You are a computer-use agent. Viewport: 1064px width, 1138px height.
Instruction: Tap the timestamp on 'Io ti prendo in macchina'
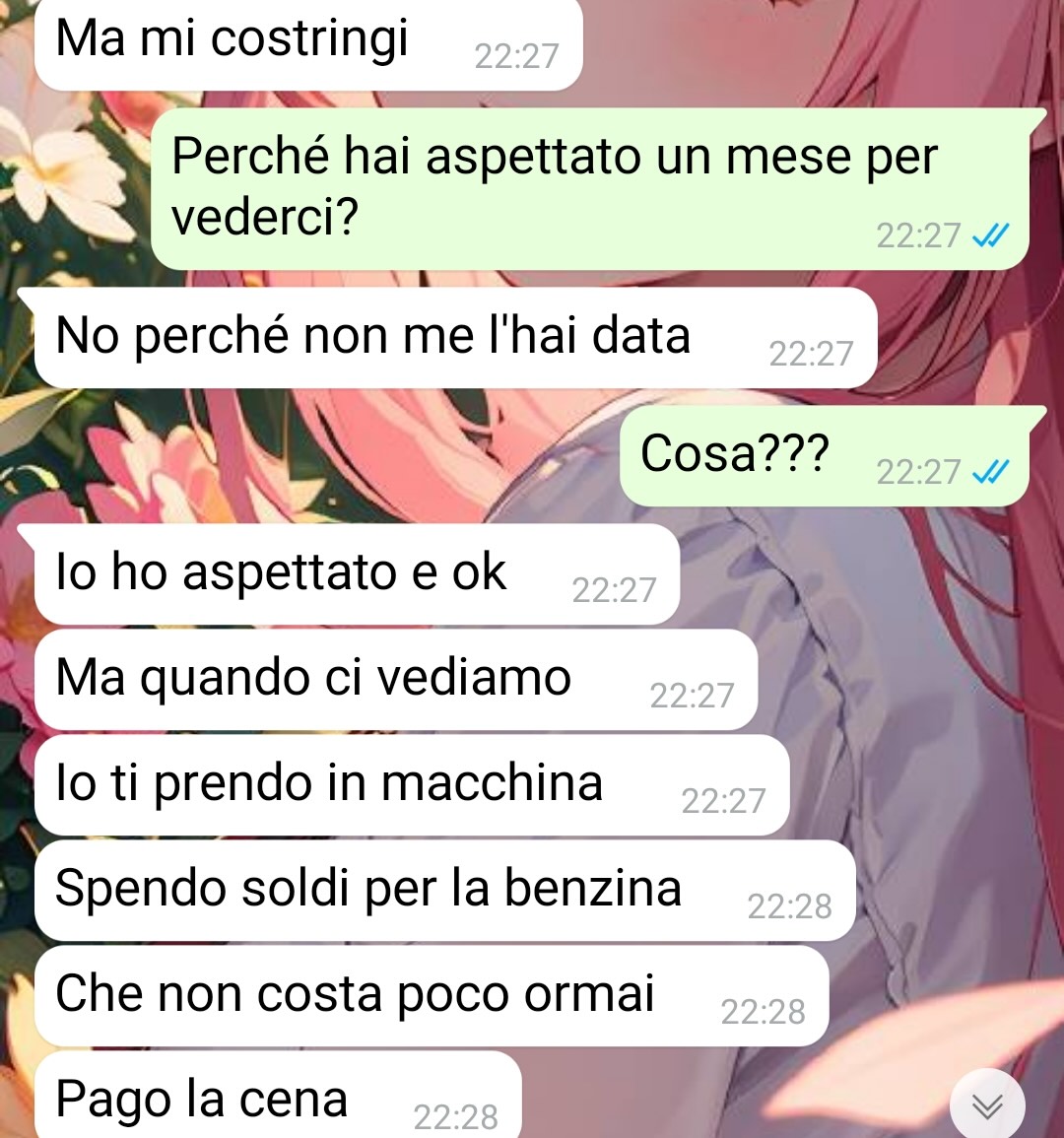click(x=723, y=800)
